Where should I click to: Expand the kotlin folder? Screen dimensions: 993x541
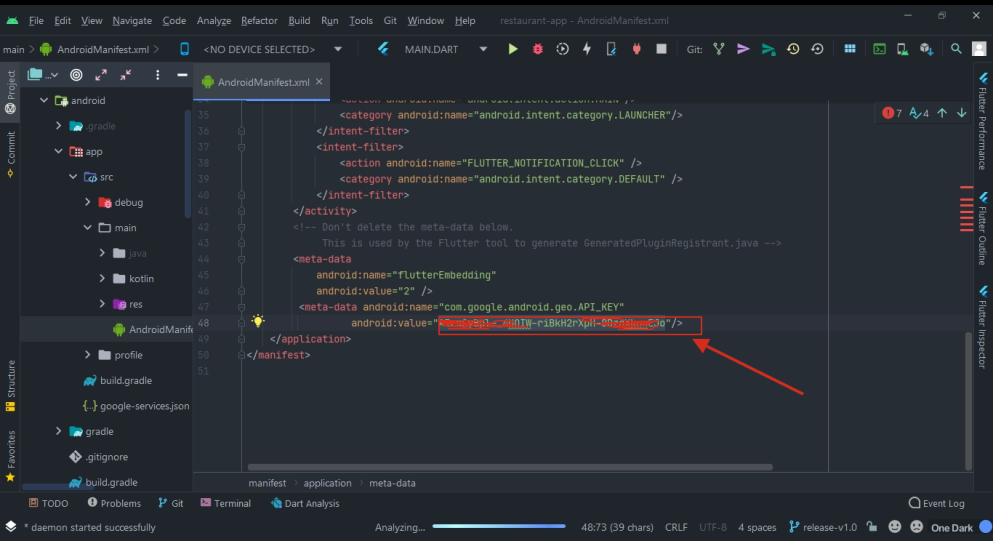pos(102,278)
